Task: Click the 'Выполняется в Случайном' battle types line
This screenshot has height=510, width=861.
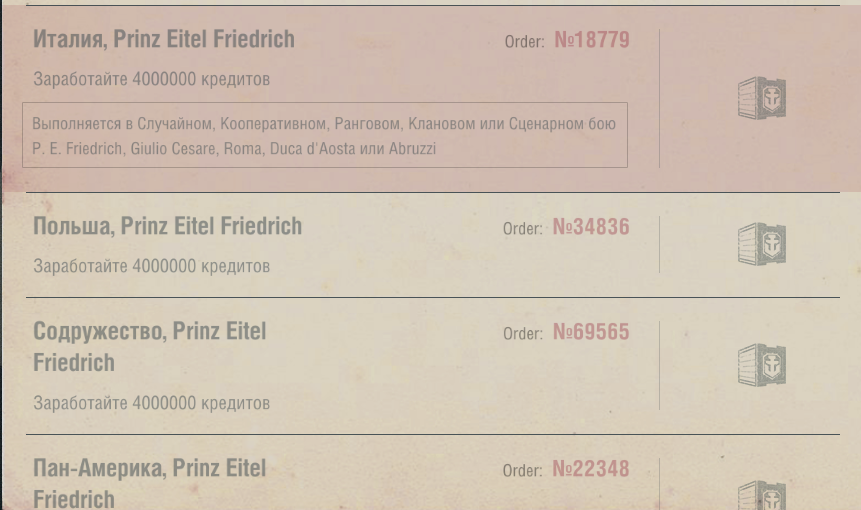Action: tap(324, 124)
